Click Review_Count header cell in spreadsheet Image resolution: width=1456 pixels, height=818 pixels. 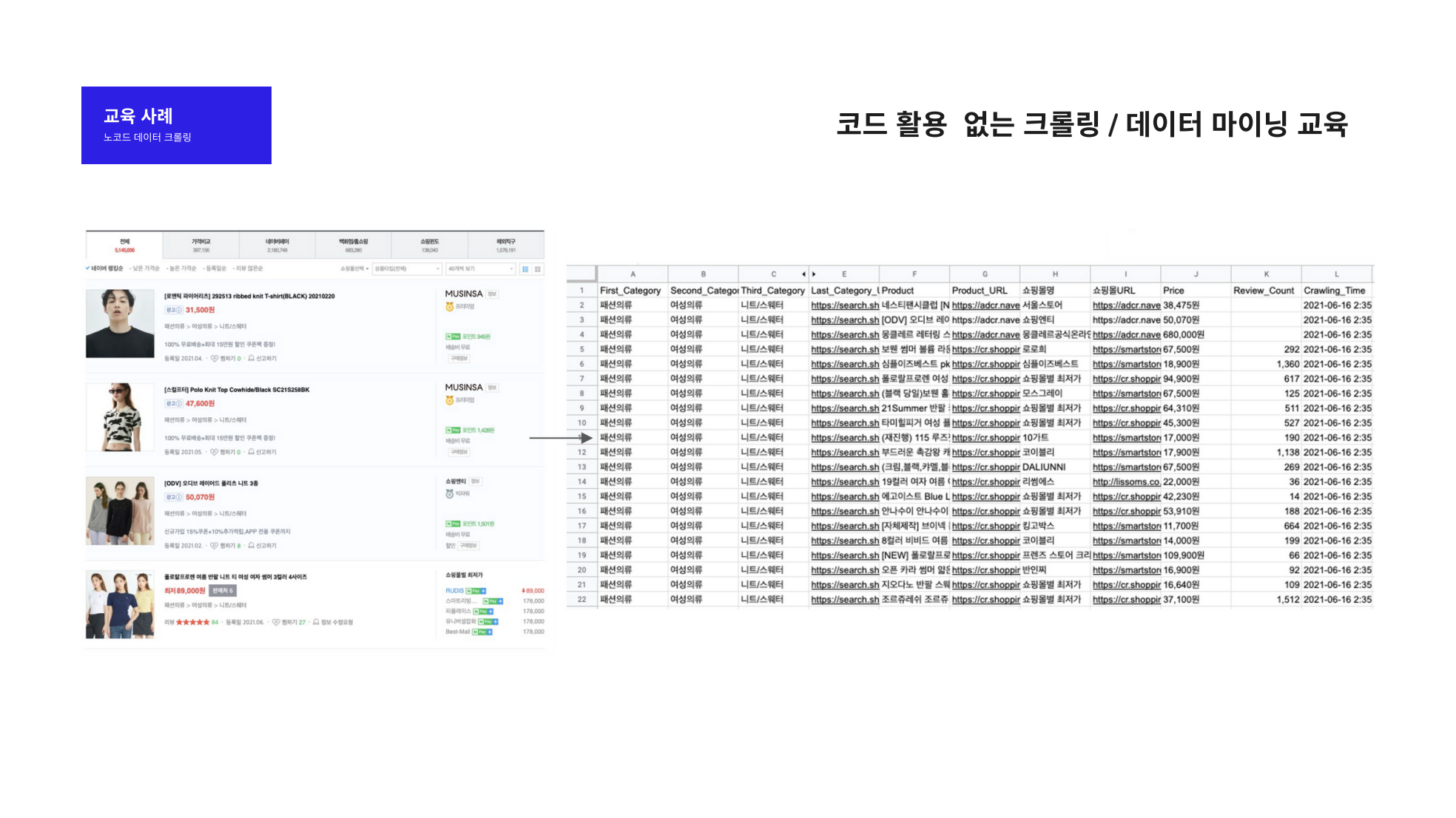pos(1266,291)
